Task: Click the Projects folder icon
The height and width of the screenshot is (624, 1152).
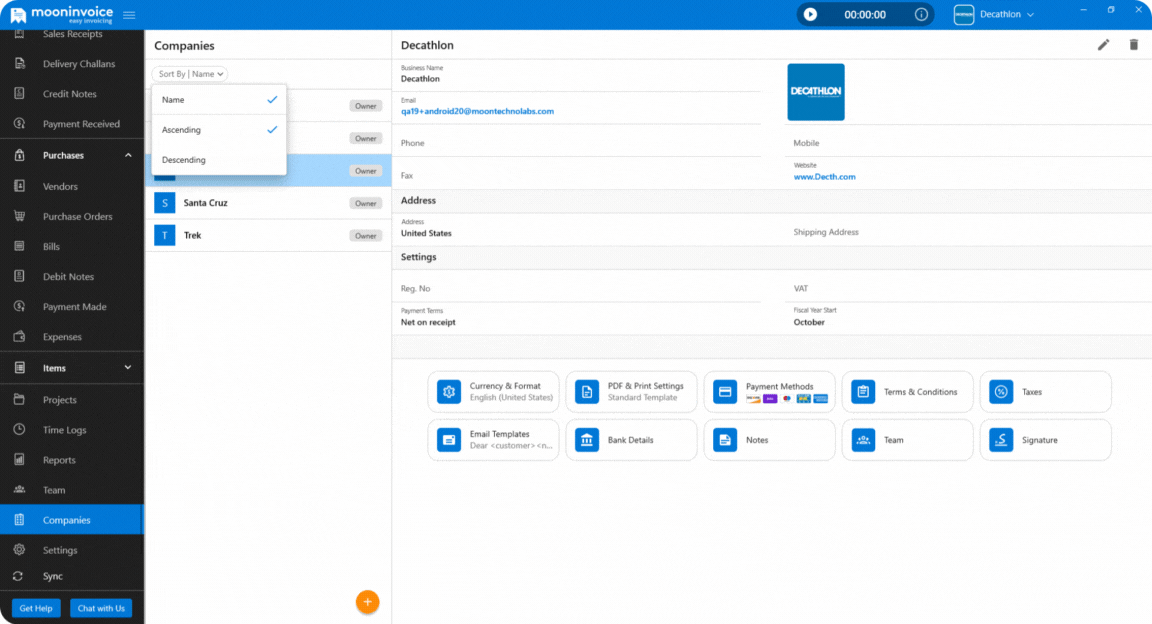Action: pyautogui.click(x=19, y=400)
